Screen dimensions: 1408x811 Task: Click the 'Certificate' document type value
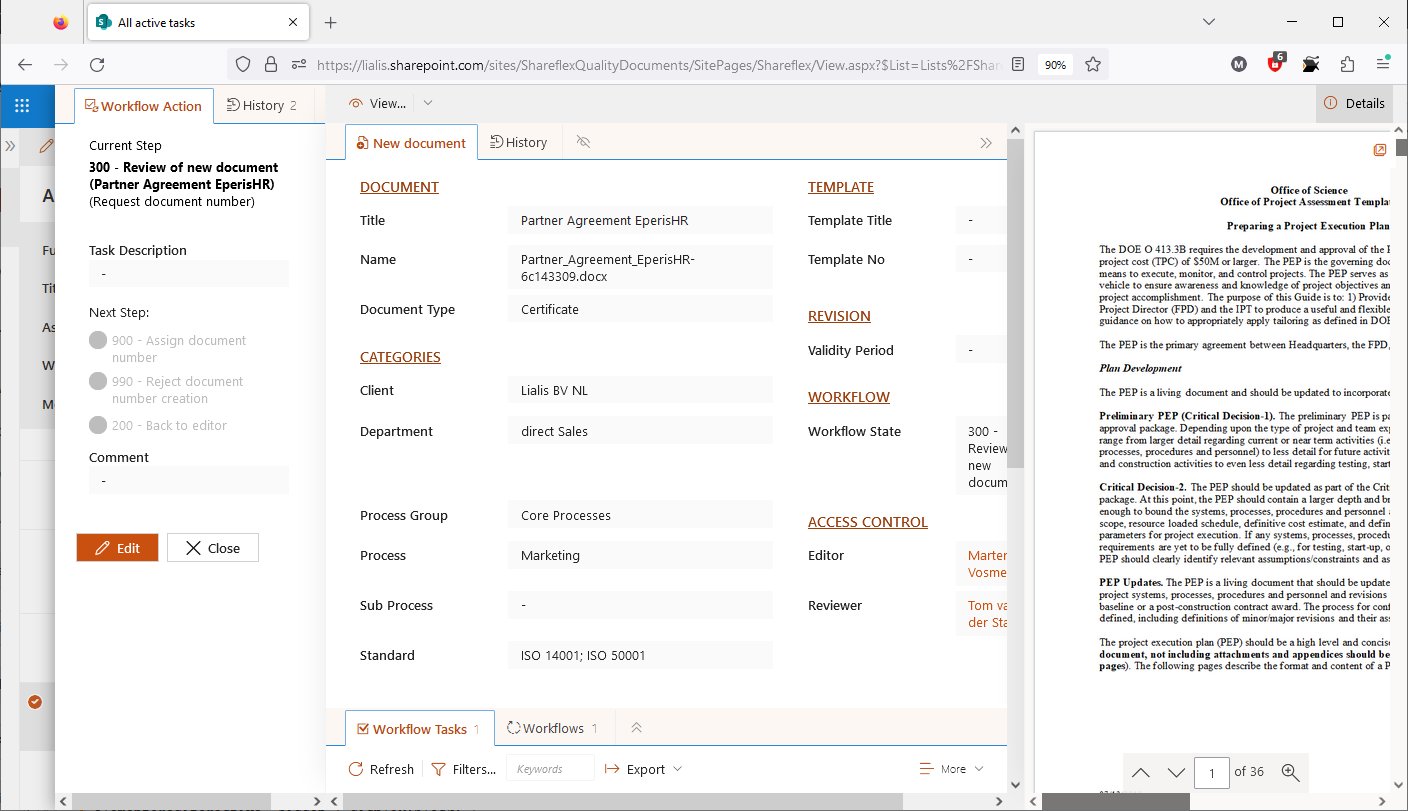(x=550, y=309)
